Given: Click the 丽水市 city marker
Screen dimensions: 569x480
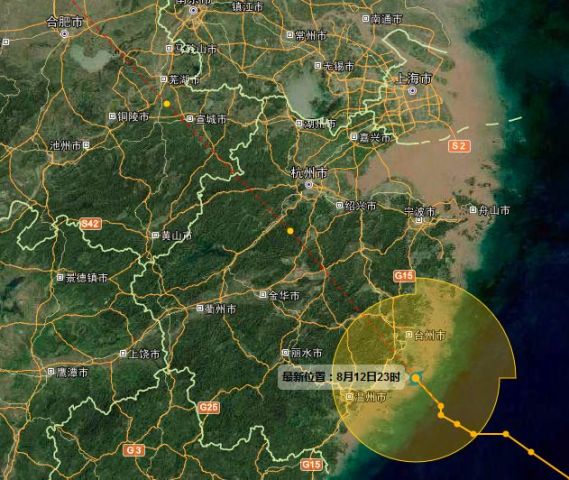Looking at the screenshot, I should point(286,352).
